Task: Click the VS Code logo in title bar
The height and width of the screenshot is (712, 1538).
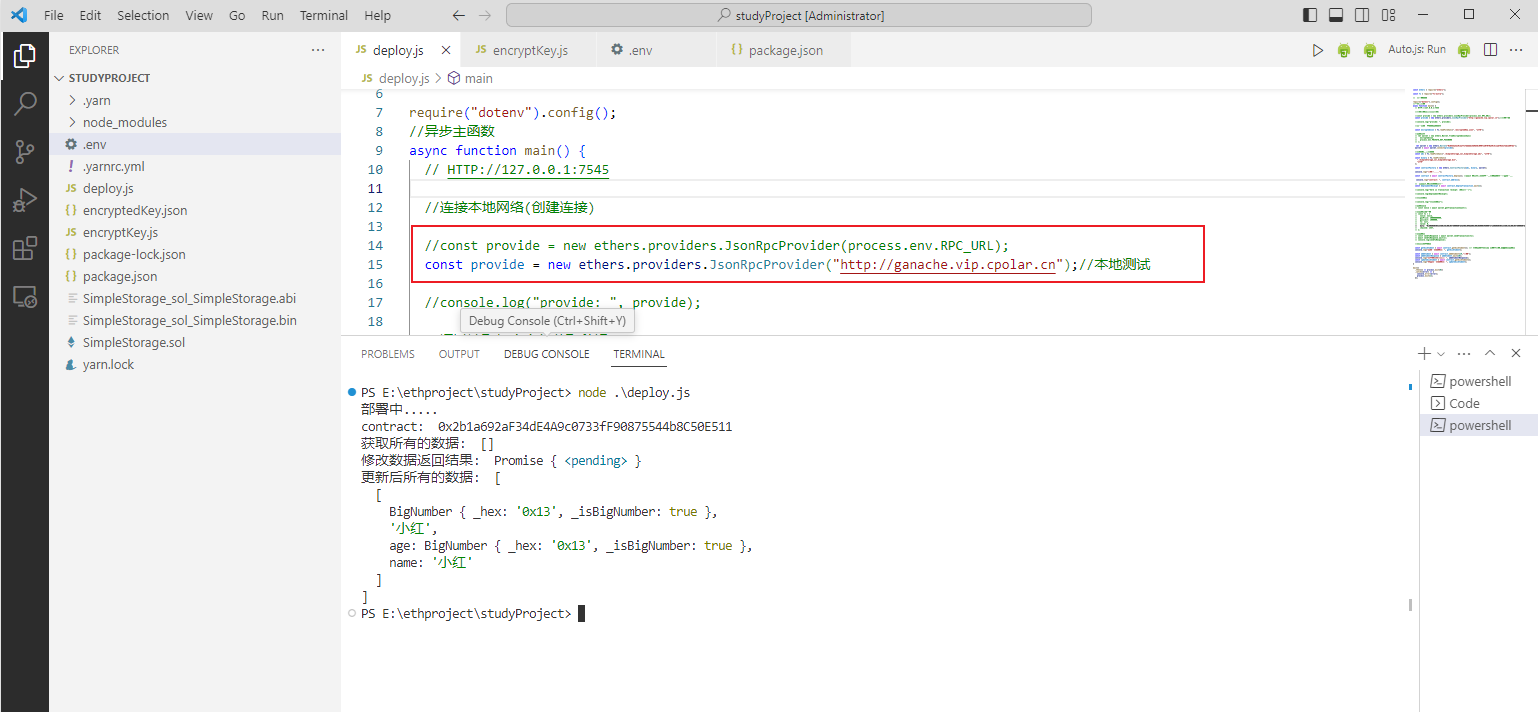Action: (x=19, y=15)
